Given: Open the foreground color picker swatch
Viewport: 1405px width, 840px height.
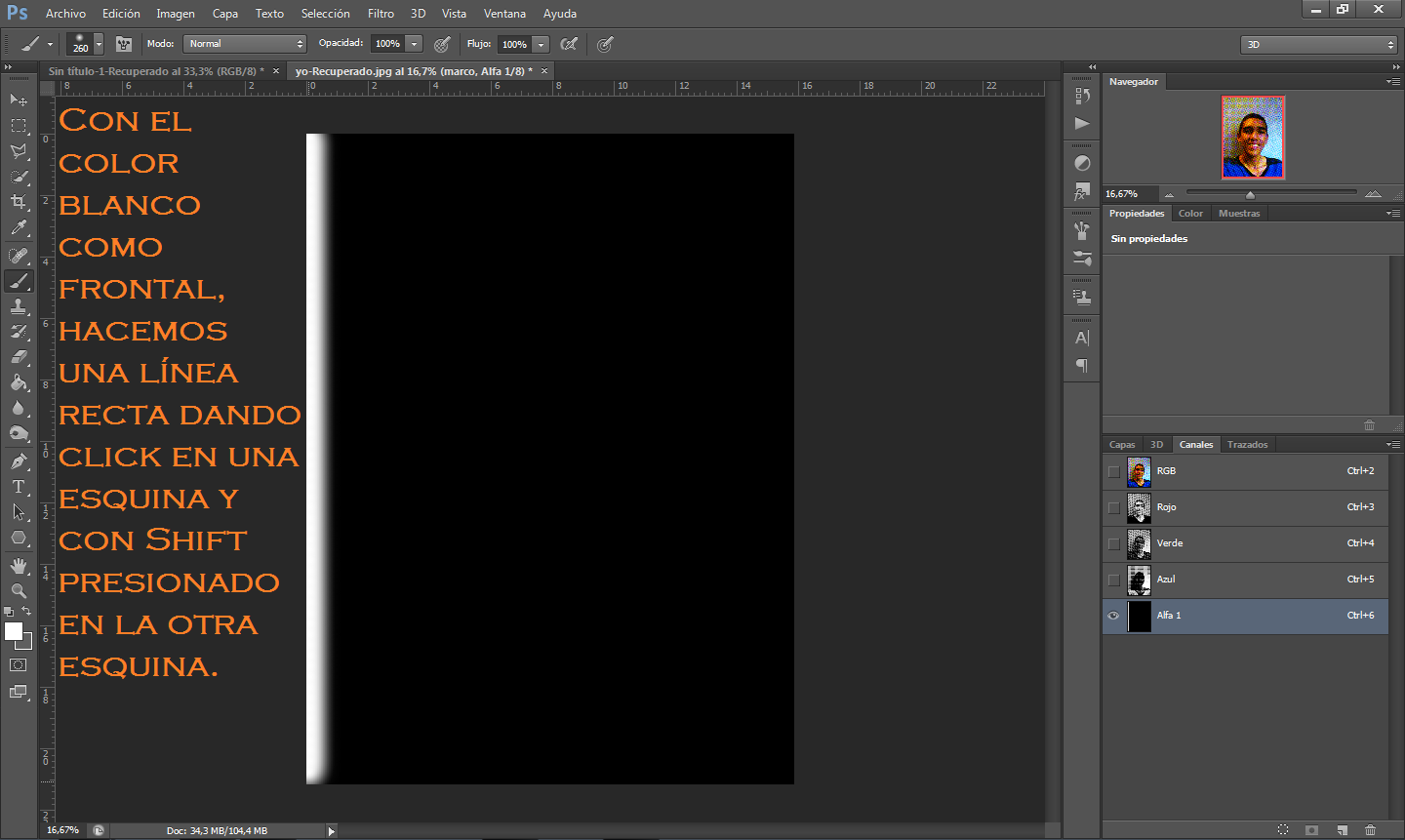Looking at the screenshot, I should [14, 631].
